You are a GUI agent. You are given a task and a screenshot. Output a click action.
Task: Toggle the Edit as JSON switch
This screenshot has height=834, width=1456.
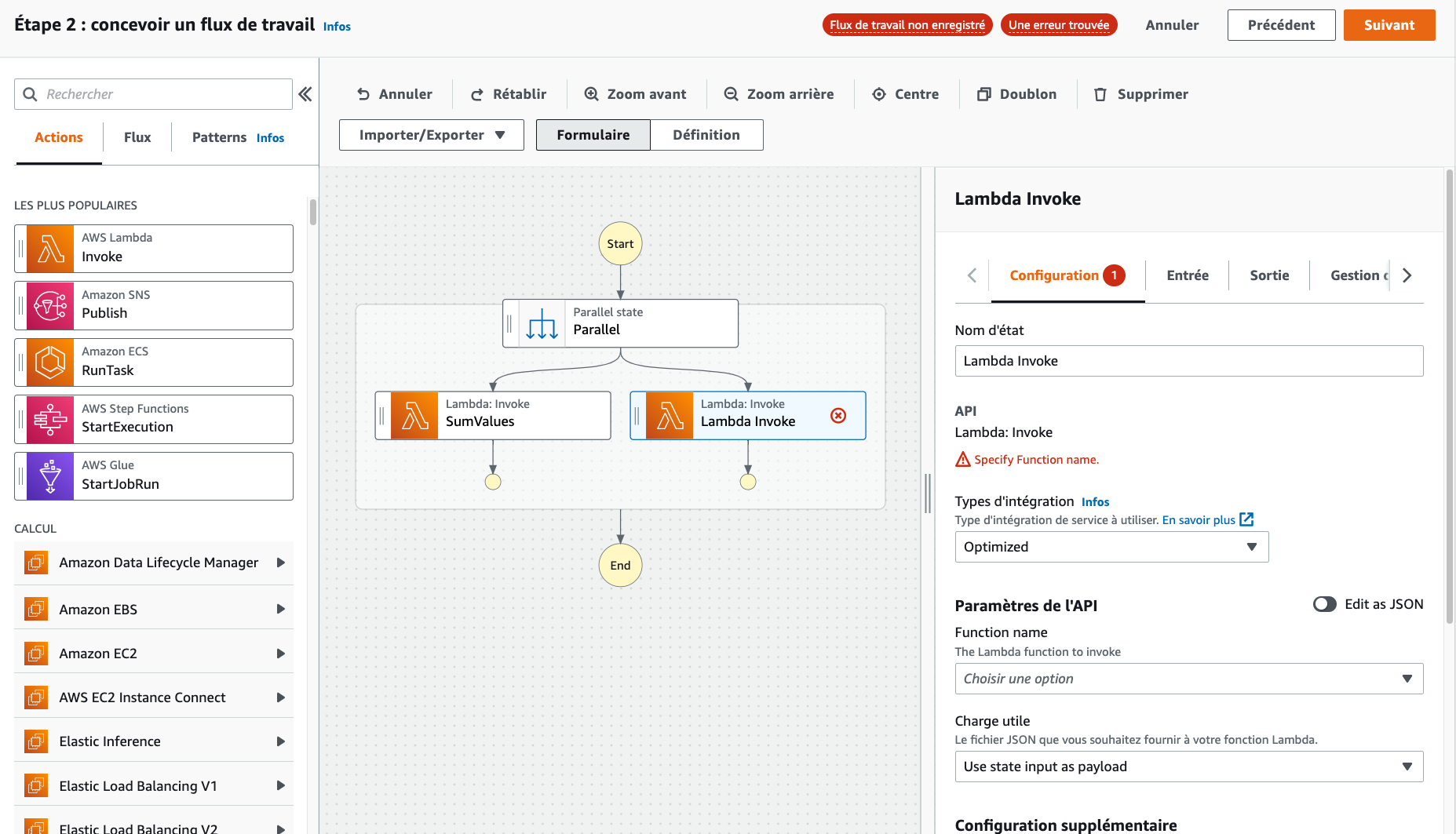pyautogui.click(x=1325, y=604)
